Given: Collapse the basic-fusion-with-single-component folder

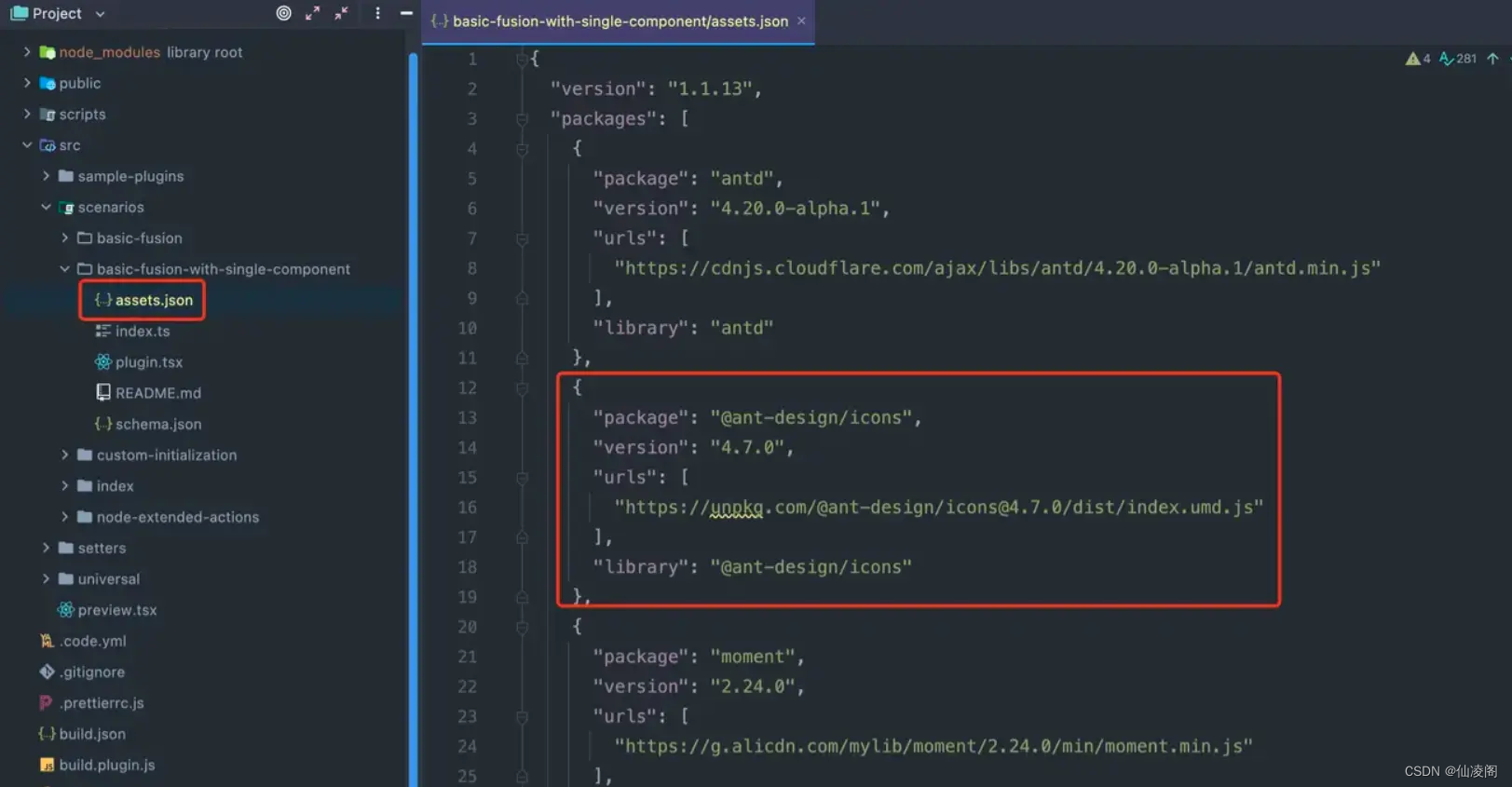Looking at the screenshot, I should (64, 269).
